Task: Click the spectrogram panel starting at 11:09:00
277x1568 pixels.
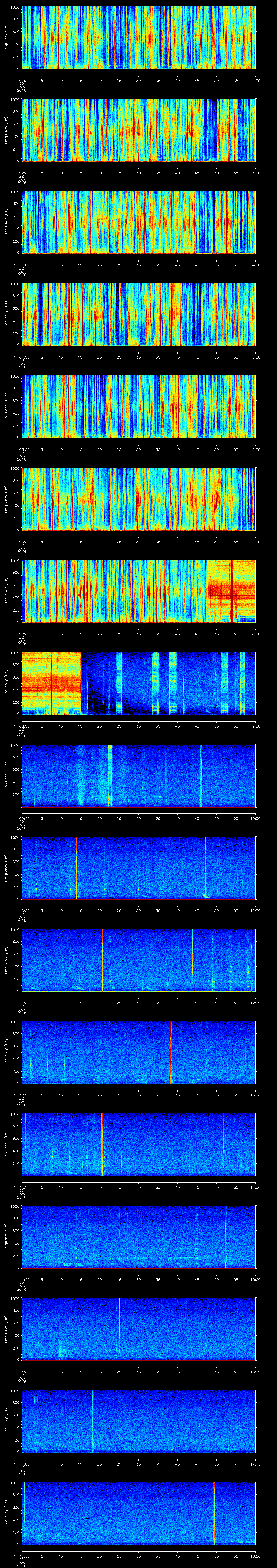Action: pos(138,775)
